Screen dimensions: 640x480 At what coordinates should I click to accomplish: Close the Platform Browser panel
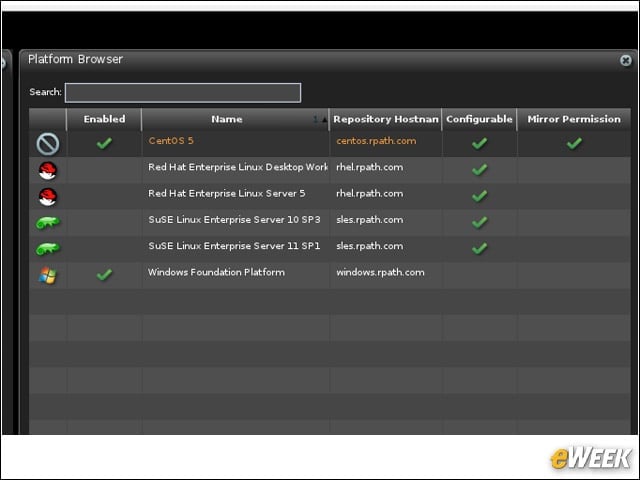tap(625, 60)
